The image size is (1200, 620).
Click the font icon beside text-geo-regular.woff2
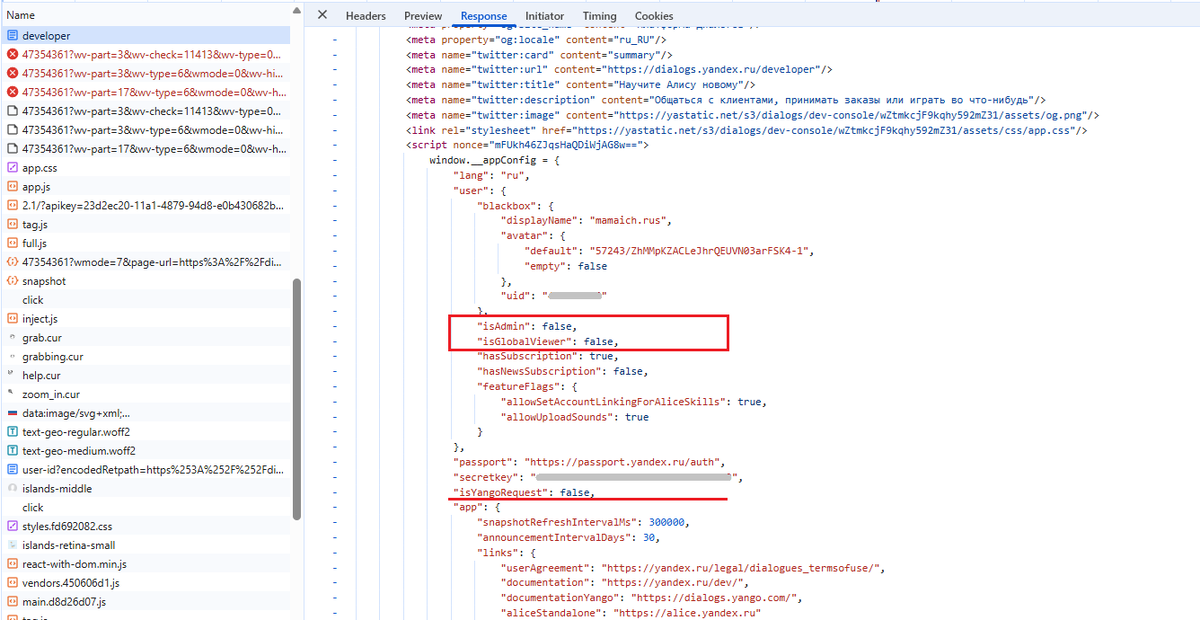coord(12,431)
